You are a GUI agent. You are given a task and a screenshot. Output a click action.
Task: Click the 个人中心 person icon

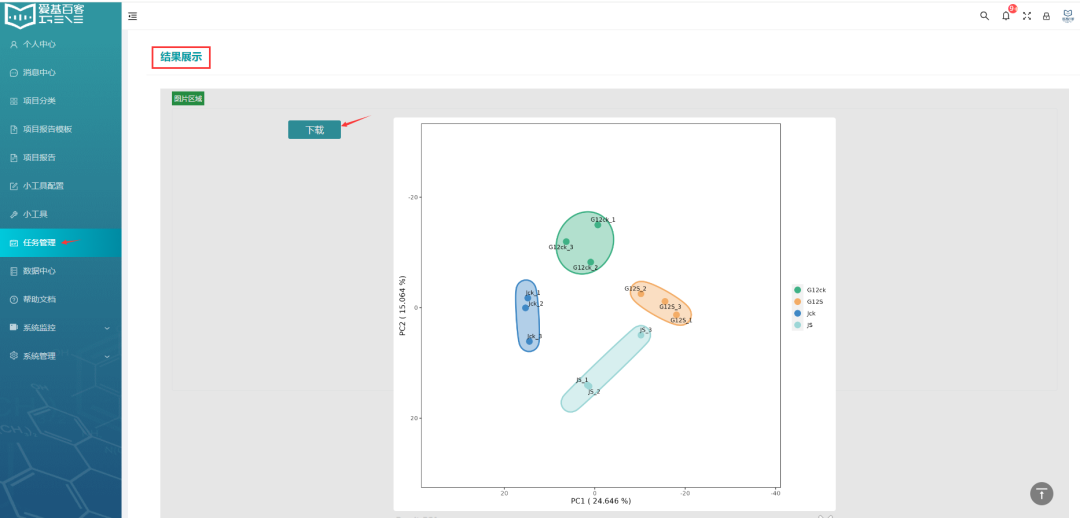14,44
